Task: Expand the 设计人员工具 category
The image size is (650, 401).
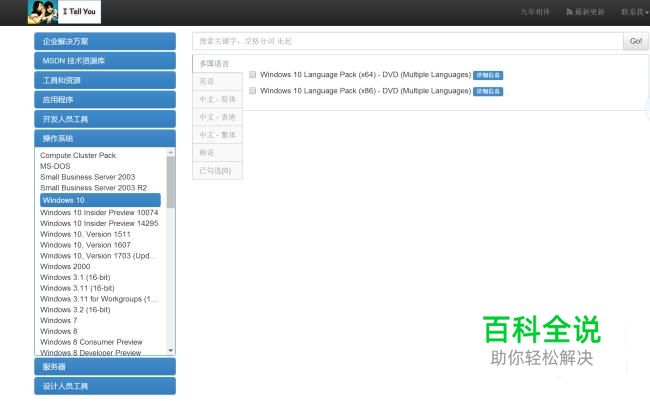Action: 105,386
